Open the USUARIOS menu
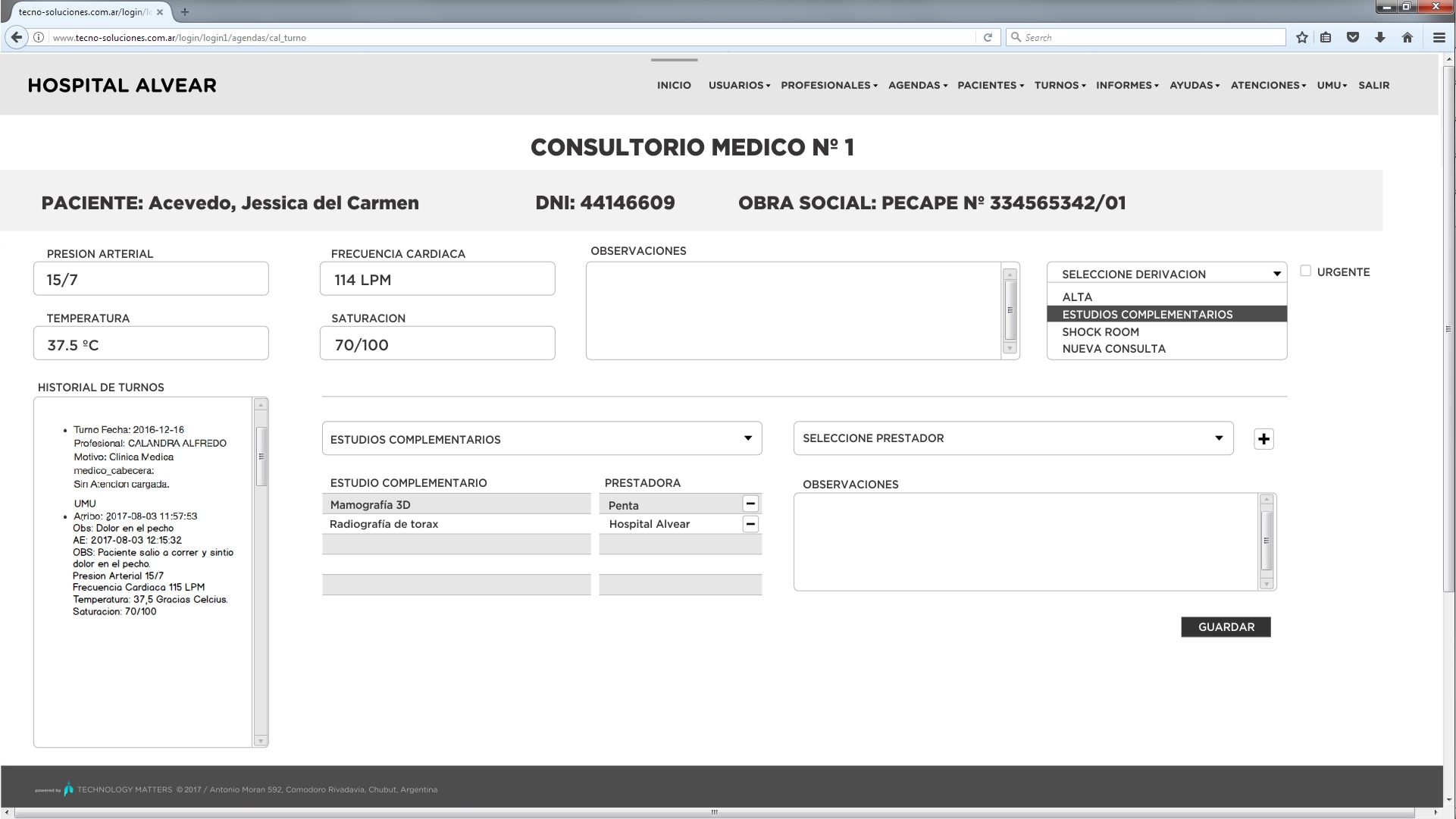The width and height of the screenshot is (1456, 819). tap(739, 86)
